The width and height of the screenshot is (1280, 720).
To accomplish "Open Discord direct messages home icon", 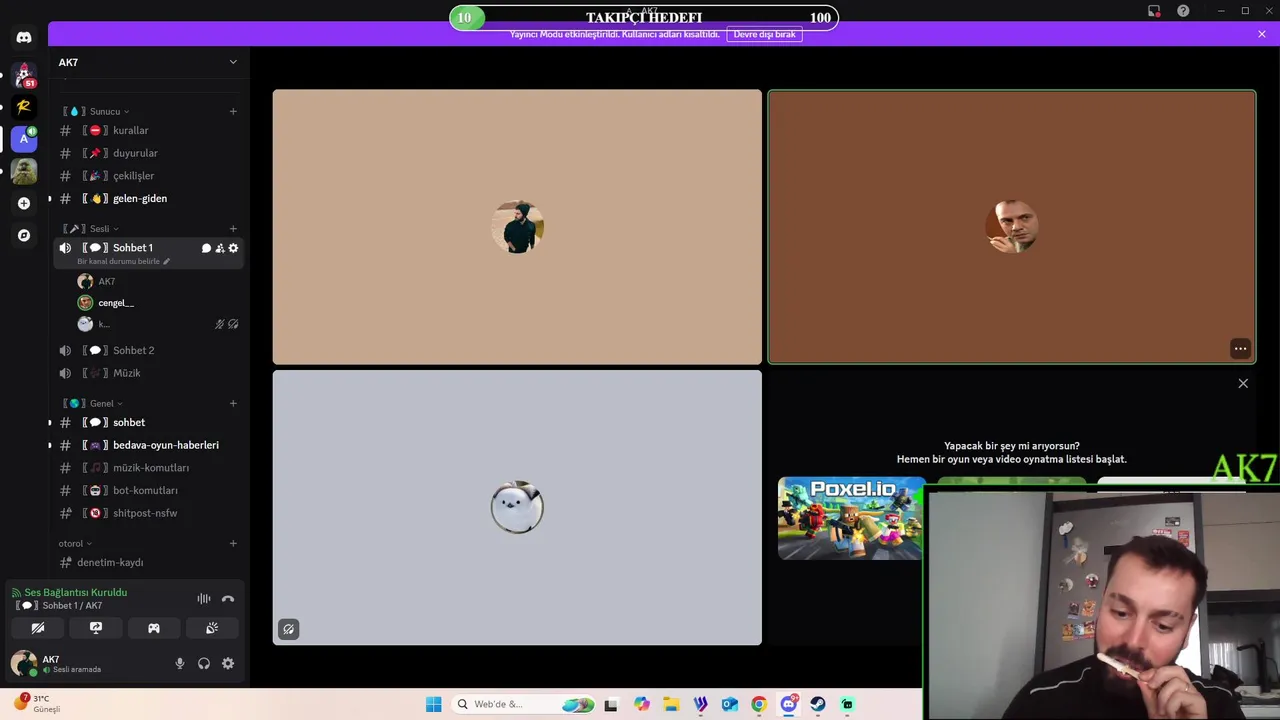I will 24,37.
